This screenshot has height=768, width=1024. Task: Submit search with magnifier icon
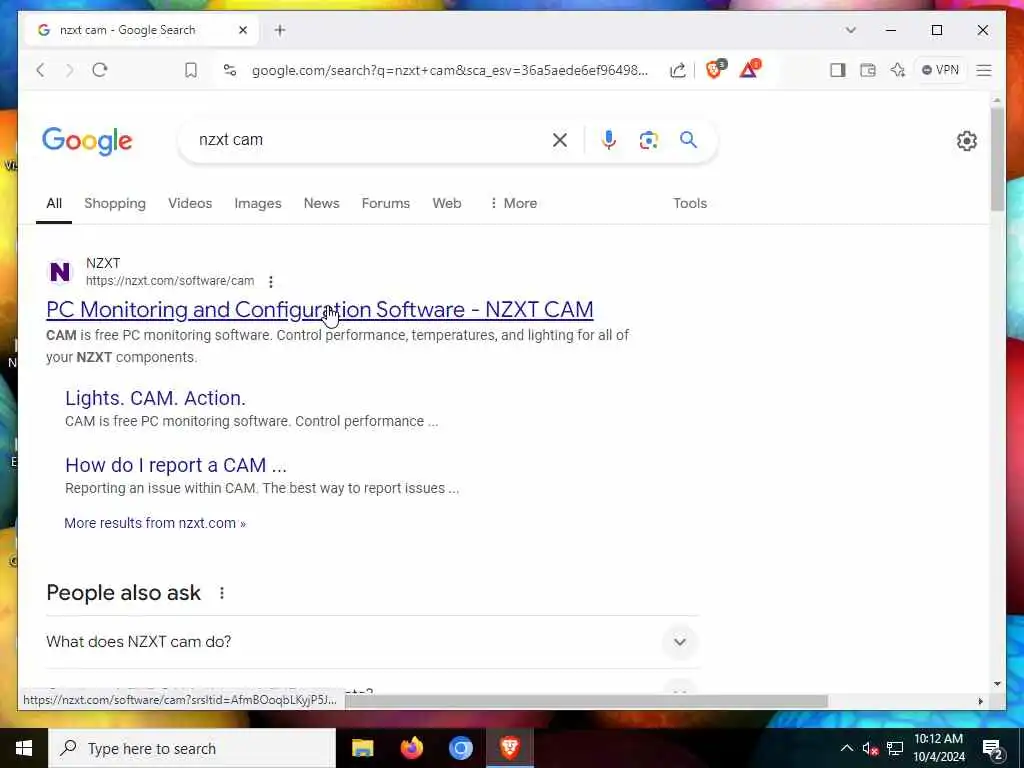click(x=688, y=140)
